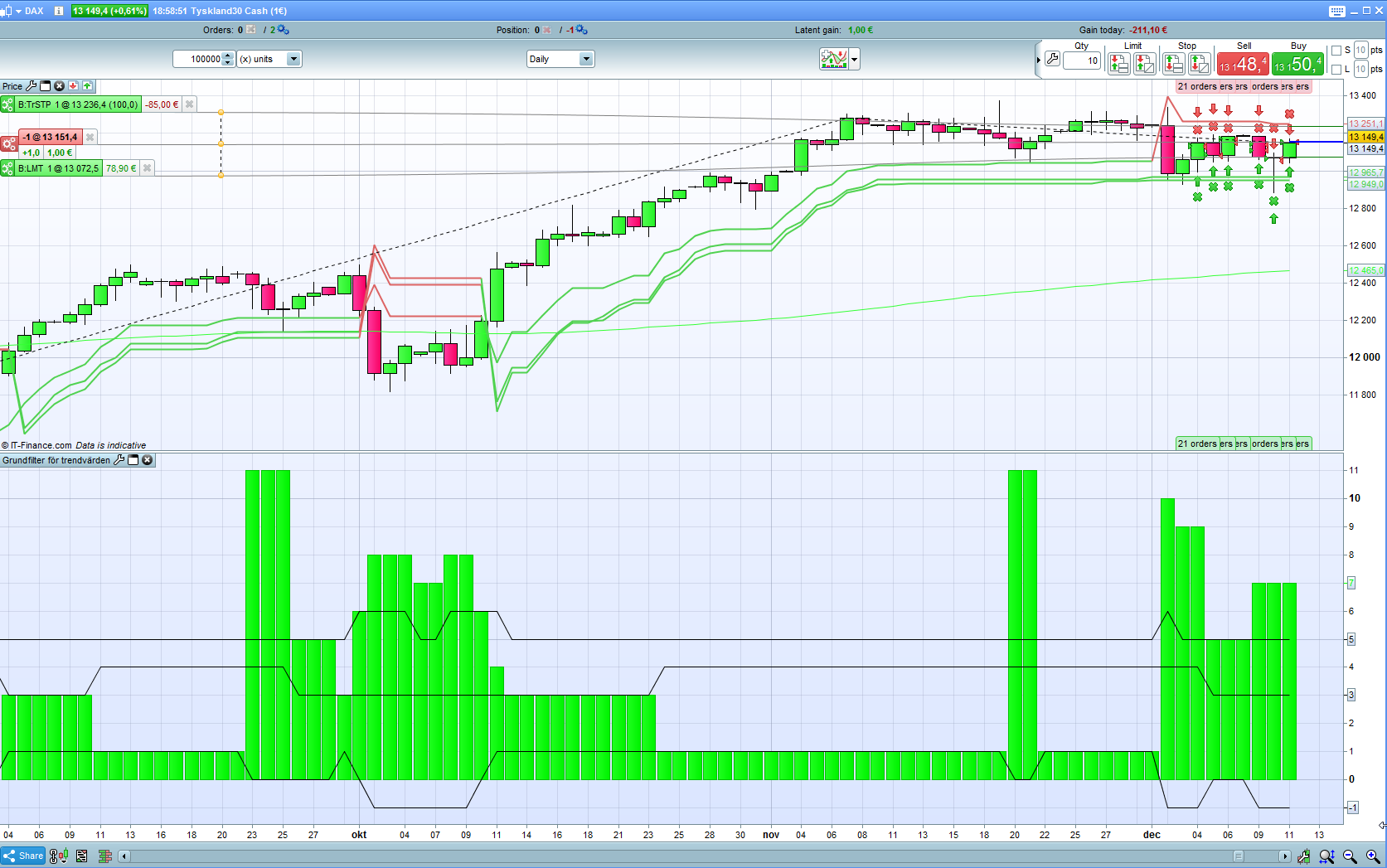
Task: Click the horizontal scrollbar thumb
Action: (1239, 856)
